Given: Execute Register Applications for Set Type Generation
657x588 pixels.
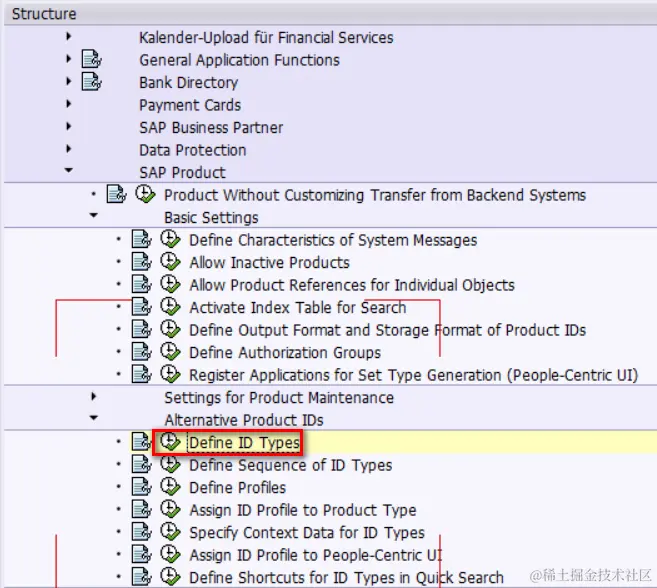Looking at the screenshot, I should click(x=170, y=374).
